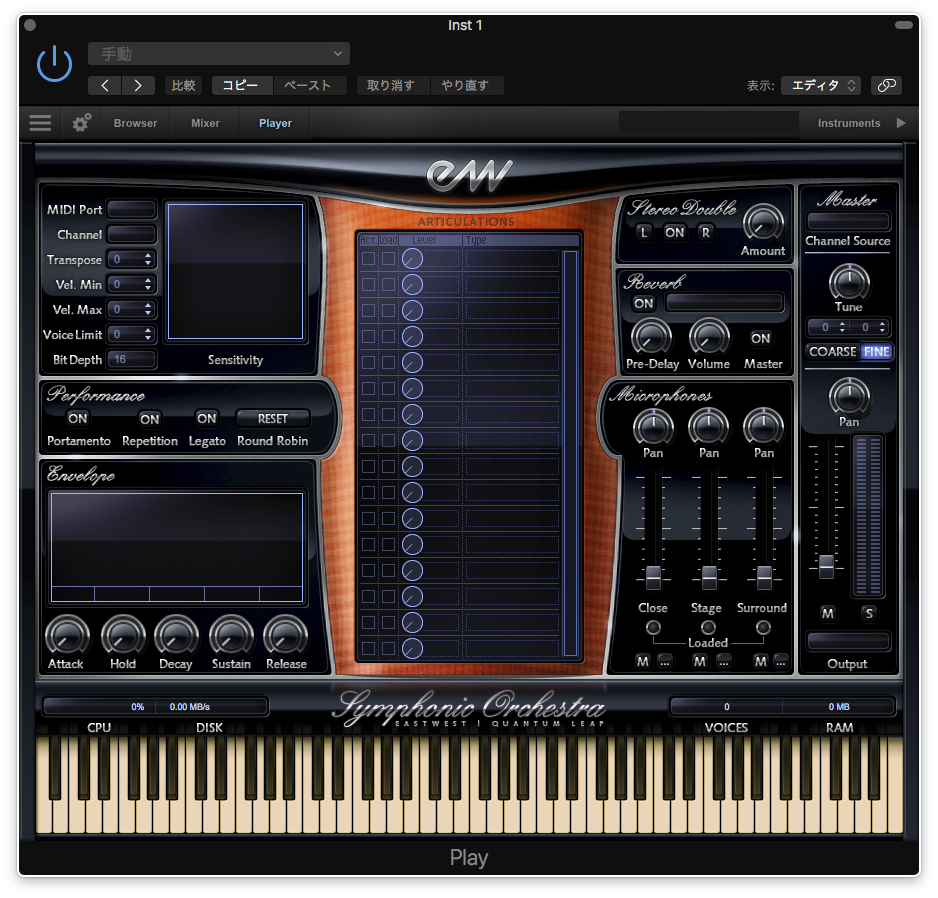Click the 比較 compare button
Image resolution: width=938 pixels, height=898 pixels.
[x=184, y=86]
